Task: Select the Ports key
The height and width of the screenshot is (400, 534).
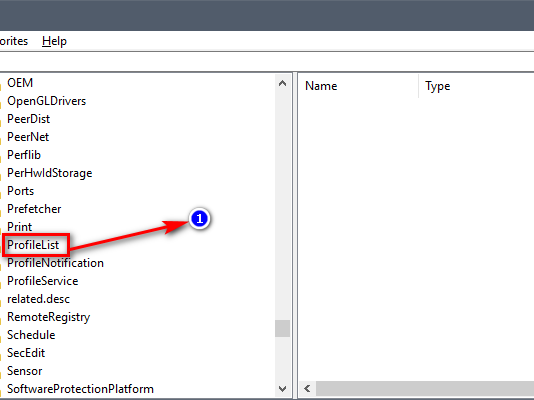Action: pos(20,191)
